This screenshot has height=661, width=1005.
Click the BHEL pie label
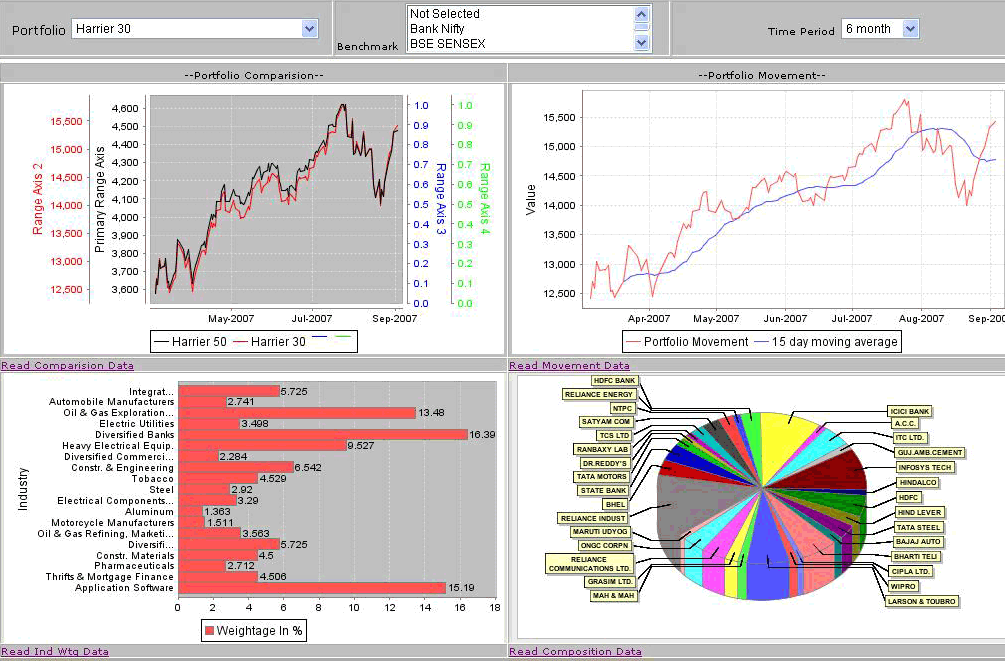click(x=615, y=505)
